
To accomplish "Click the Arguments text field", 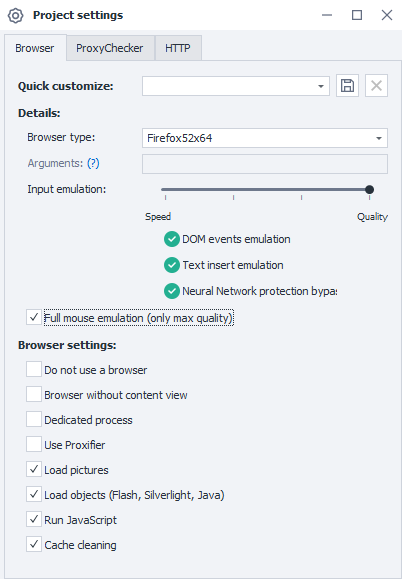I will tap(265, 164).
